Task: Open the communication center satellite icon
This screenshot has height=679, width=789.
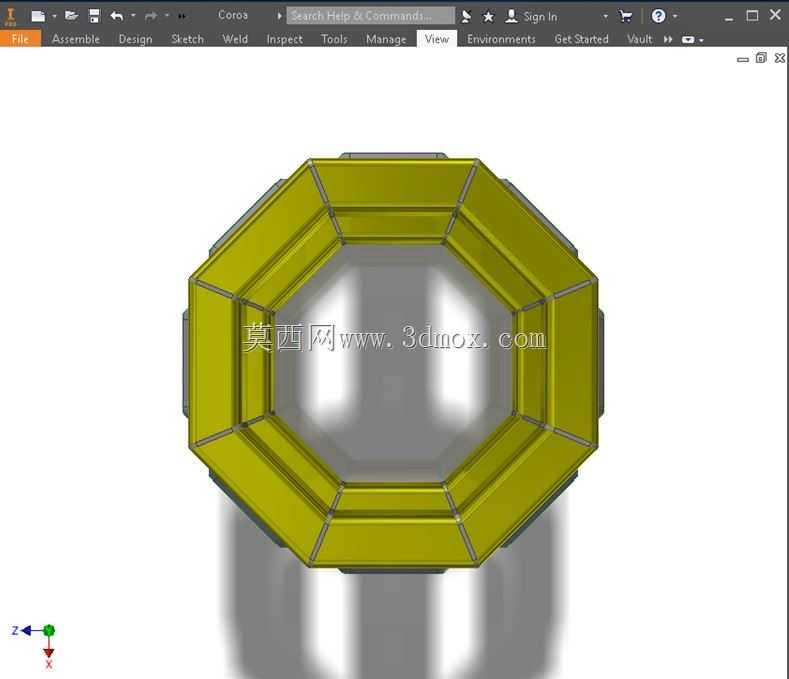Action: (466, 16)
